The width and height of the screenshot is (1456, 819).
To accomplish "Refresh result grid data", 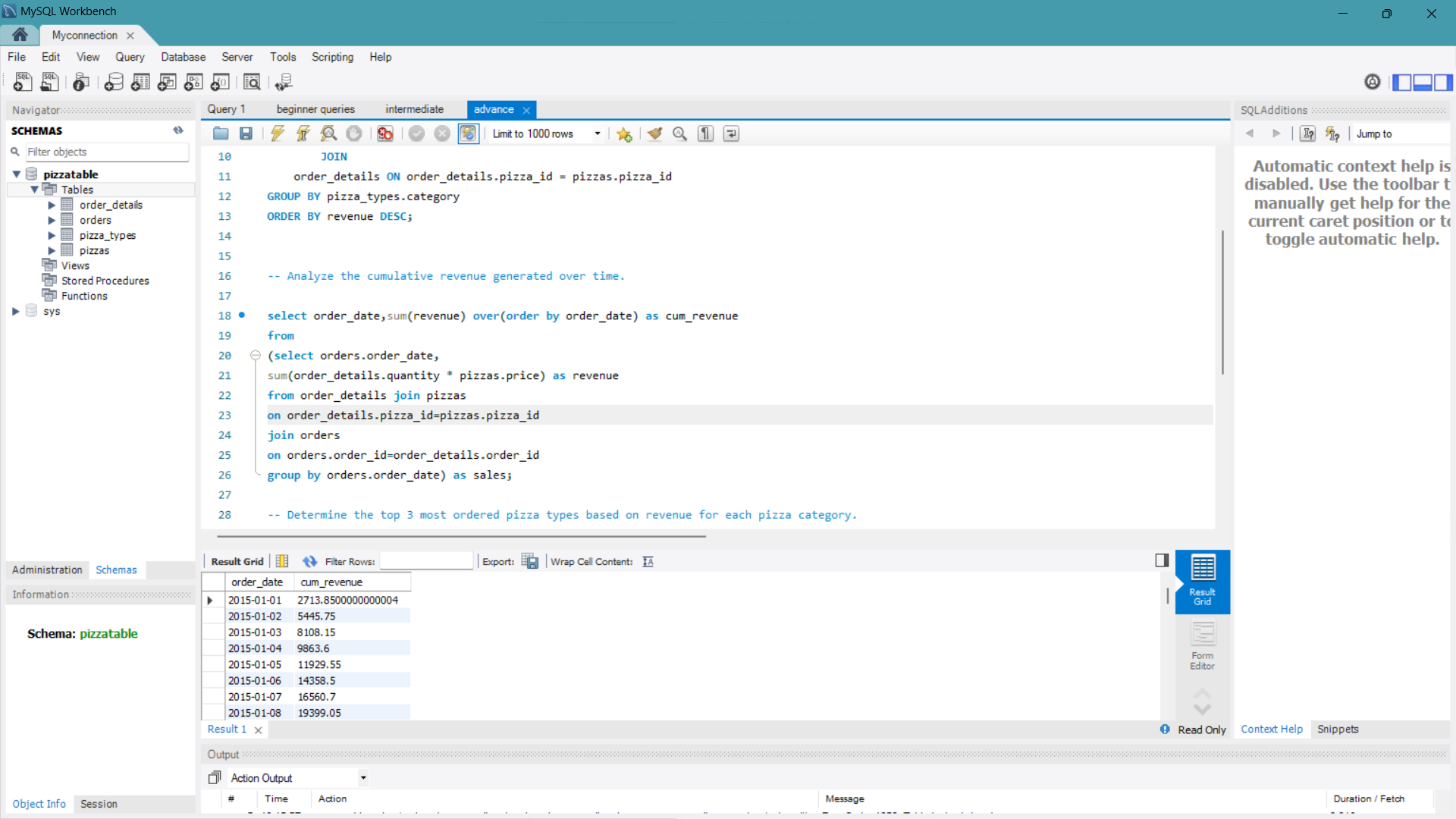I will 309,561.
